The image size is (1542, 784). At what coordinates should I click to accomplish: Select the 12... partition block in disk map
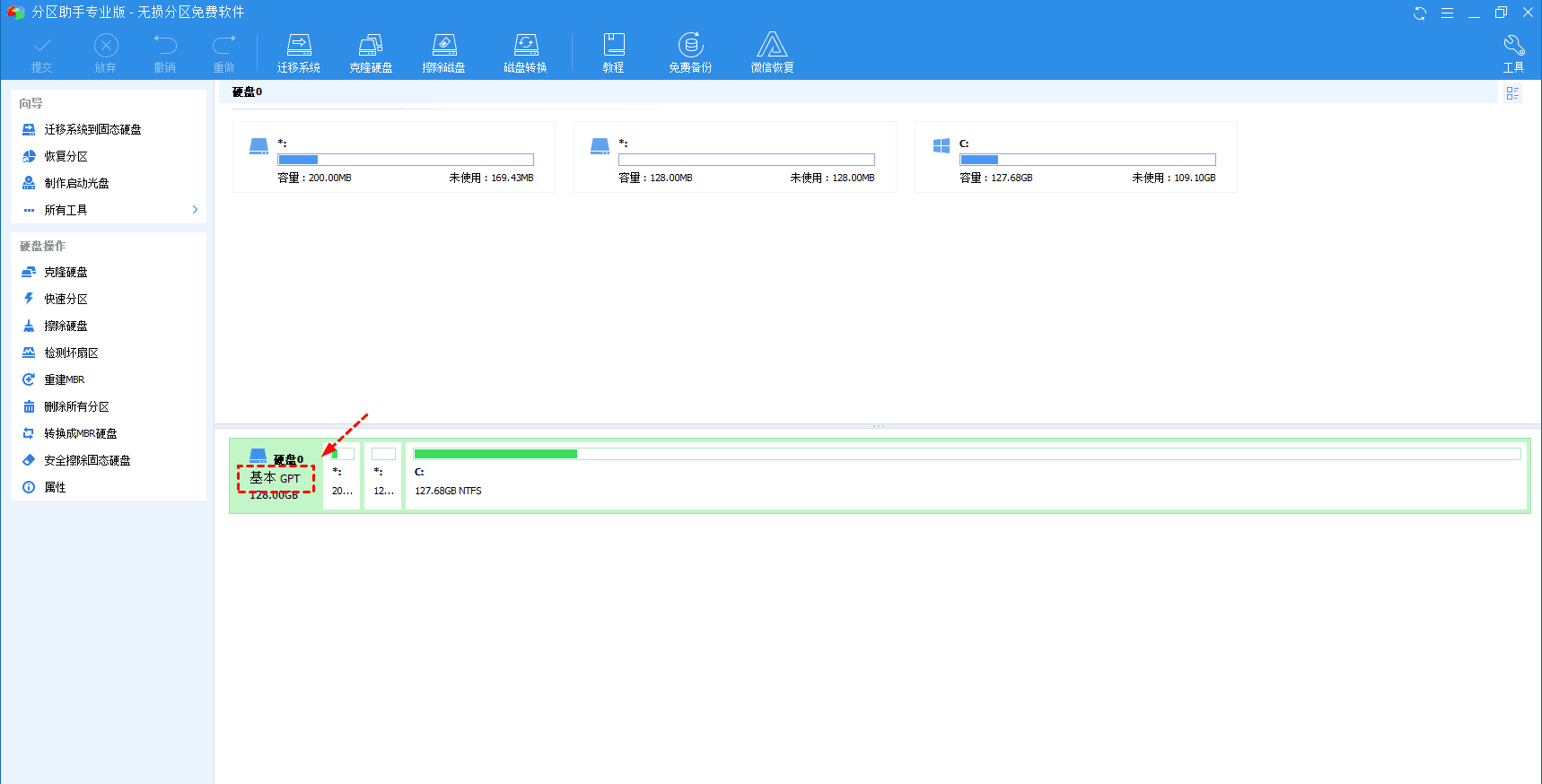[x=383, y=475]
